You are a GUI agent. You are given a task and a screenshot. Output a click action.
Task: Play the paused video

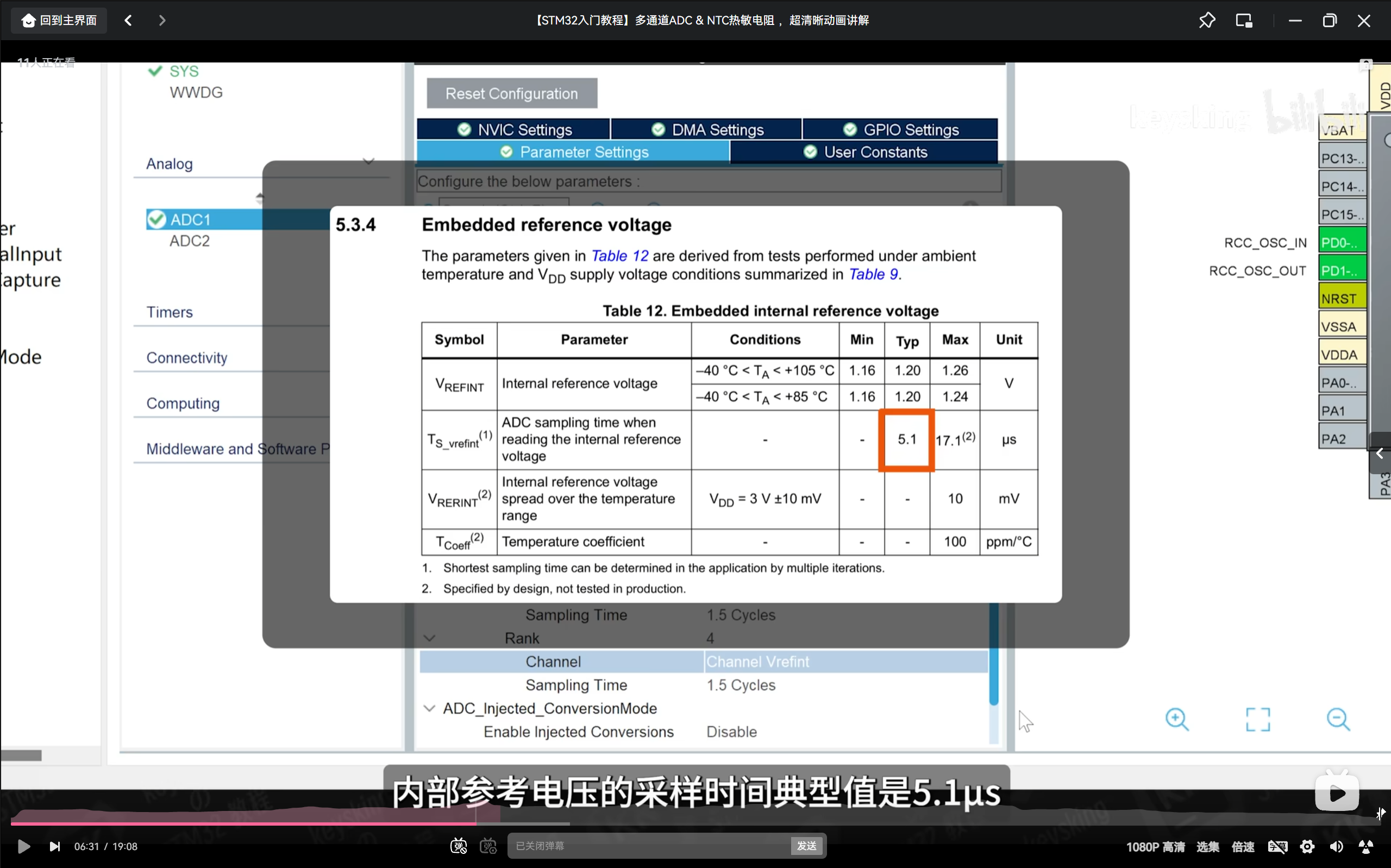(23, 846)
